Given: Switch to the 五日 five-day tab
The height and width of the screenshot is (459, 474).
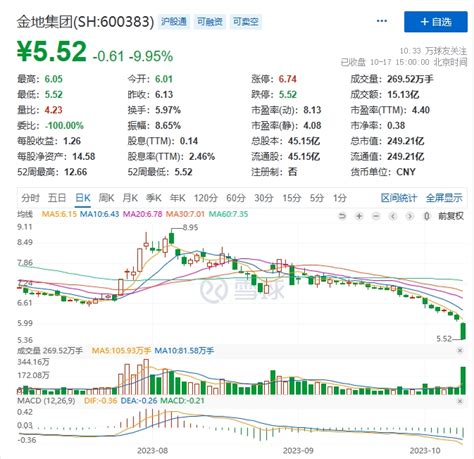Looking at the screenshot, I should 57,198.
